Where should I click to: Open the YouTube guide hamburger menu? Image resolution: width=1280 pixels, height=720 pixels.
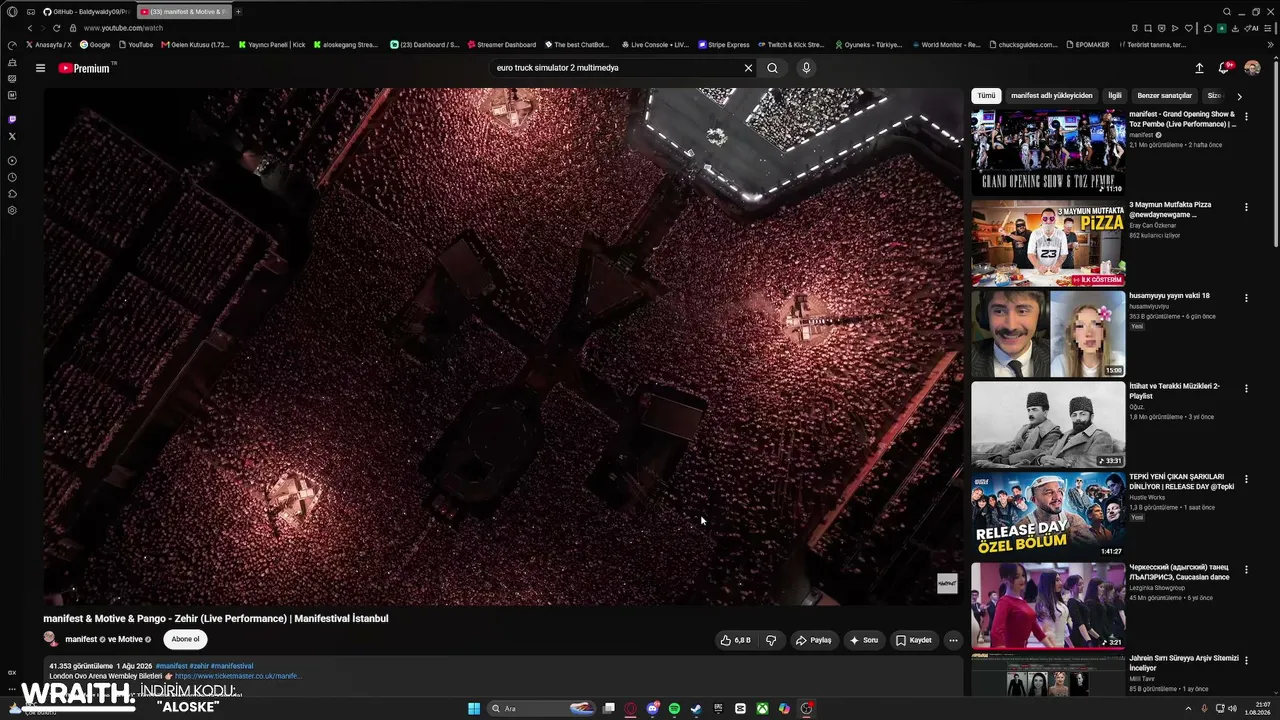(x=40, y=68)
